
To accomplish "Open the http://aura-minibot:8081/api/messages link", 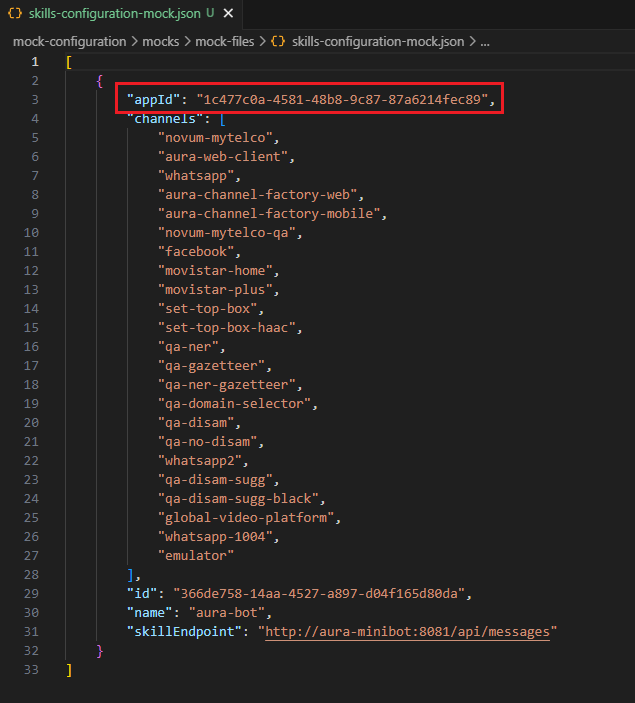I will 407,632.
